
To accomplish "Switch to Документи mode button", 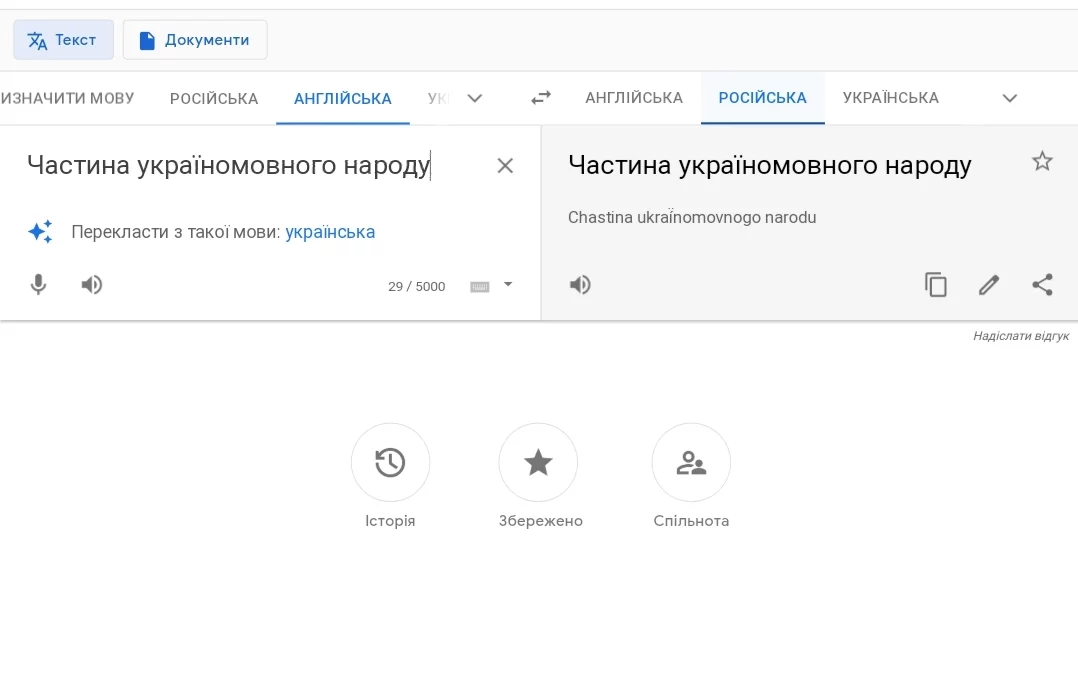I will 195,40.
